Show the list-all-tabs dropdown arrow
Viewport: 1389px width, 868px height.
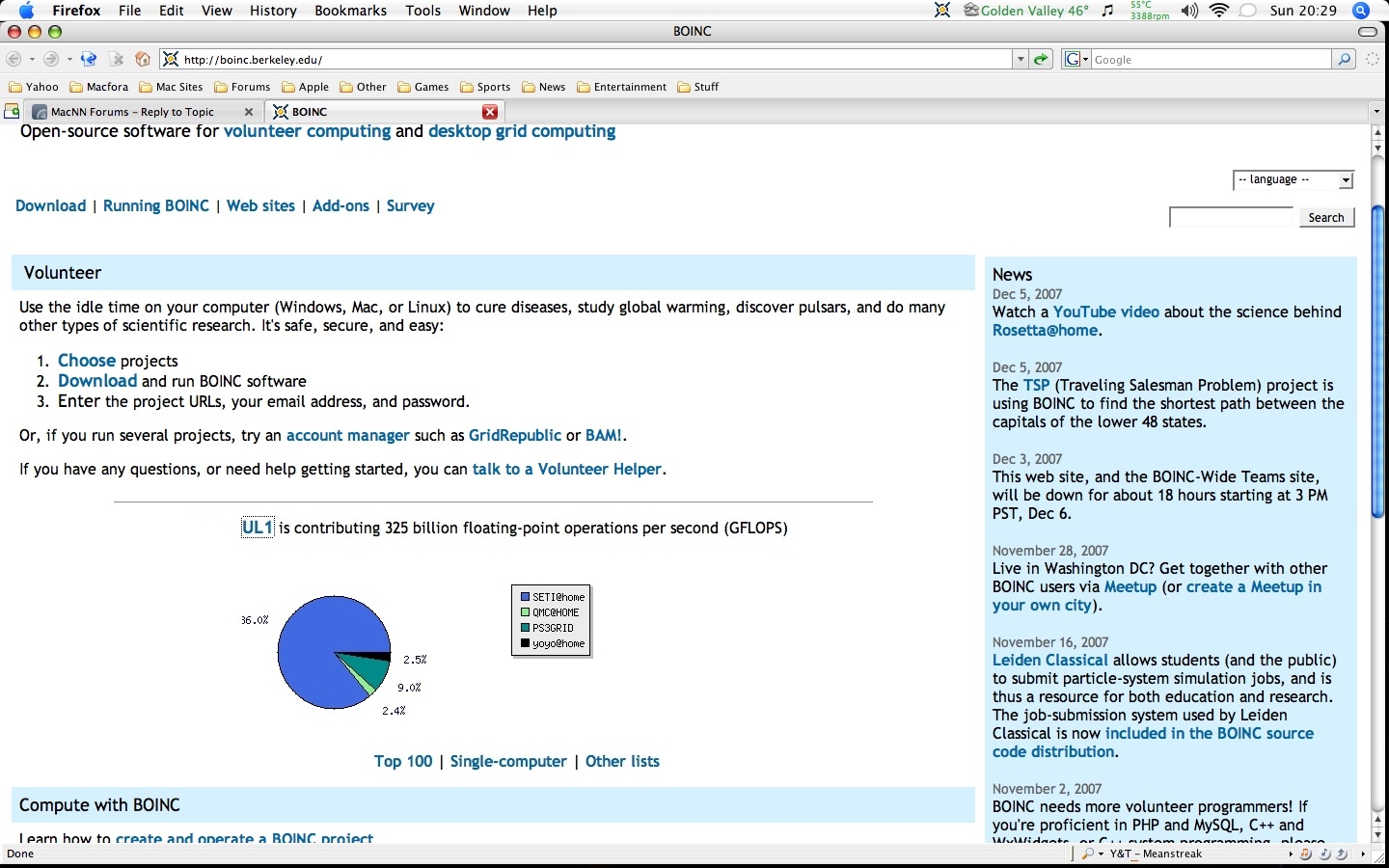point(1376,112)
